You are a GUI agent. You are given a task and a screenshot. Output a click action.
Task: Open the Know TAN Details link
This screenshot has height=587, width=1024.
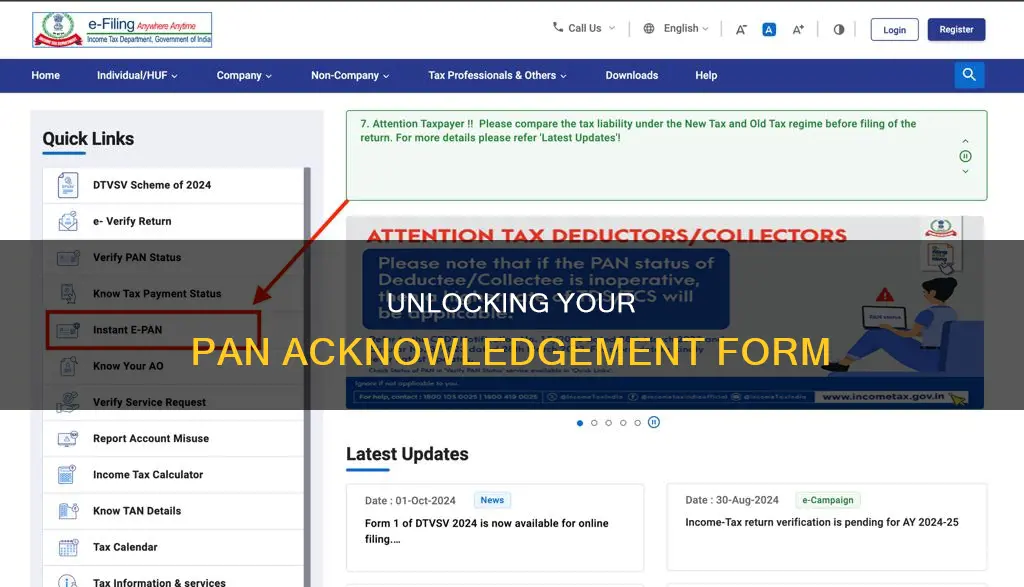tap(136, 511)
